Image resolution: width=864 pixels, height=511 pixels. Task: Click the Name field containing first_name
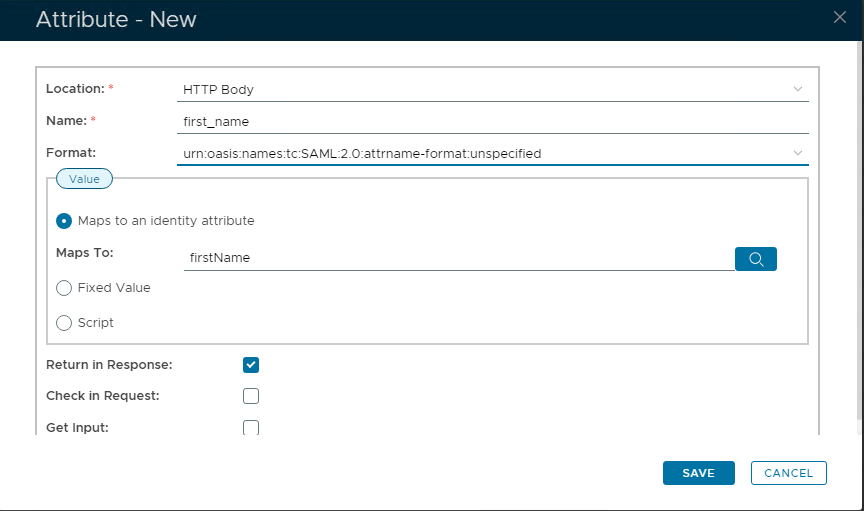pyautogui.click(x=492, y=121)
